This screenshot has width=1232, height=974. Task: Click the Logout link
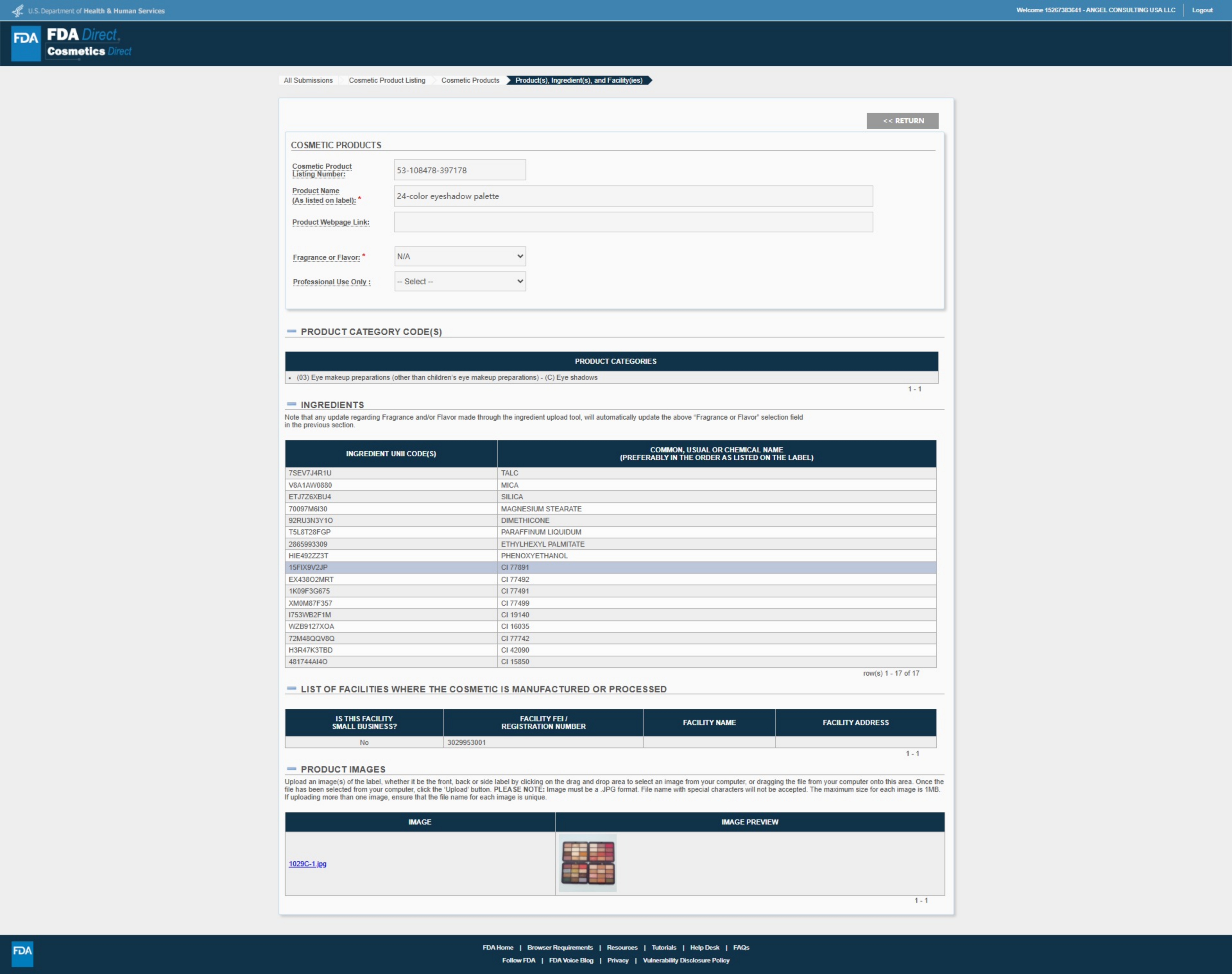point(1202,10)
